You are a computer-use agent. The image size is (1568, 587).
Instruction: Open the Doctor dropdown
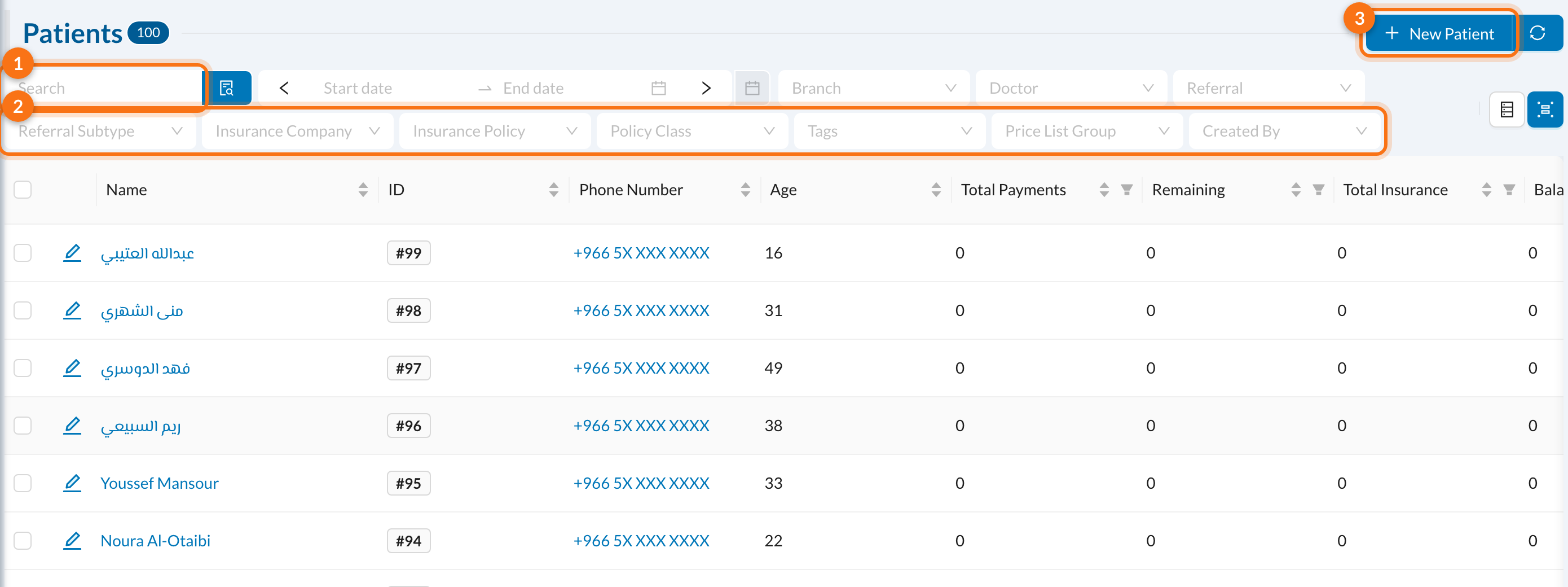coord(1071,88)
